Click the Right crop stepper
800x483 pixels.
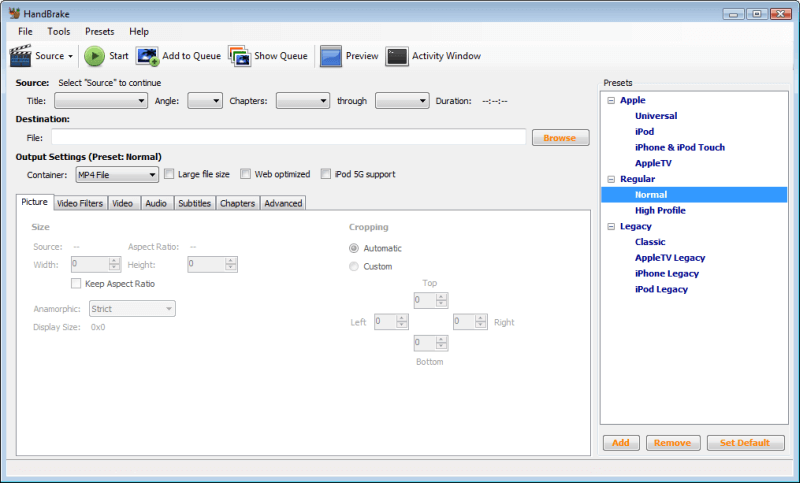point(470,321)
